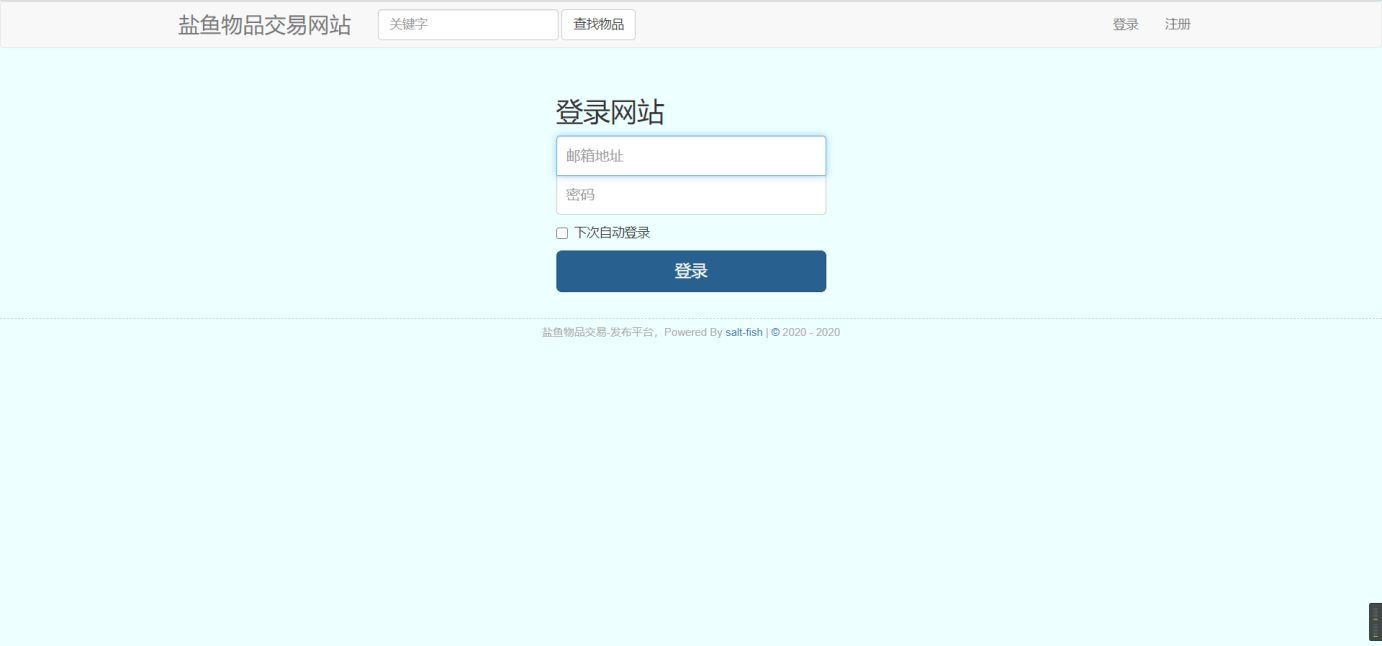Click the 登录网站 heading text
This screenshot has height=646, width=1382.
point(610,113)
